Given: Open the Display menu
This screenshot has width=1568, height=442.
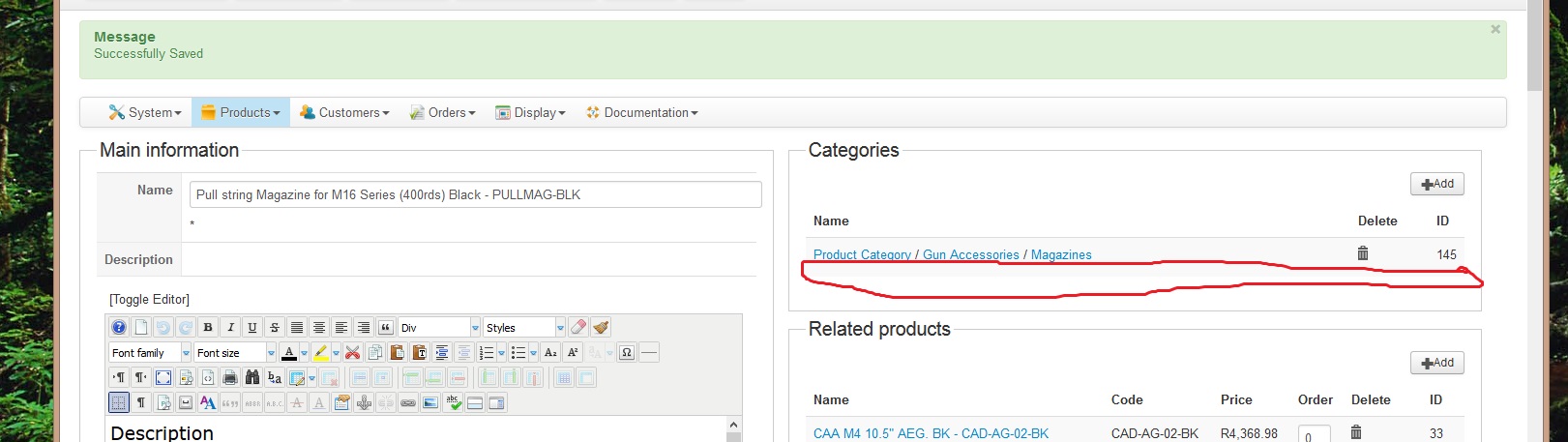Looking at the screenshot, I should [x=530, y=112].
